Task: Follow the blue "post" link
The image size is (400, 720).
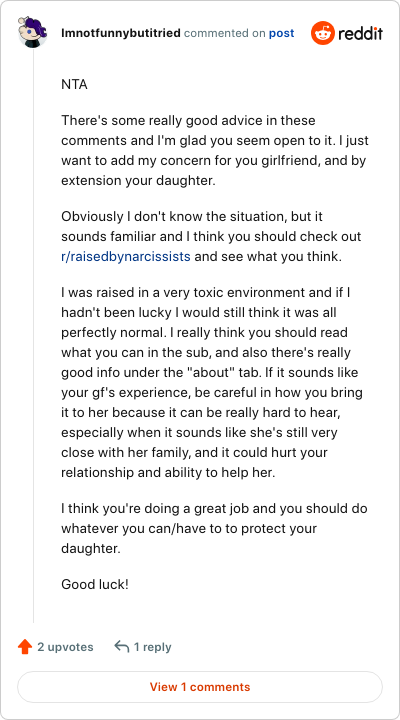Action: pos(282,34)
